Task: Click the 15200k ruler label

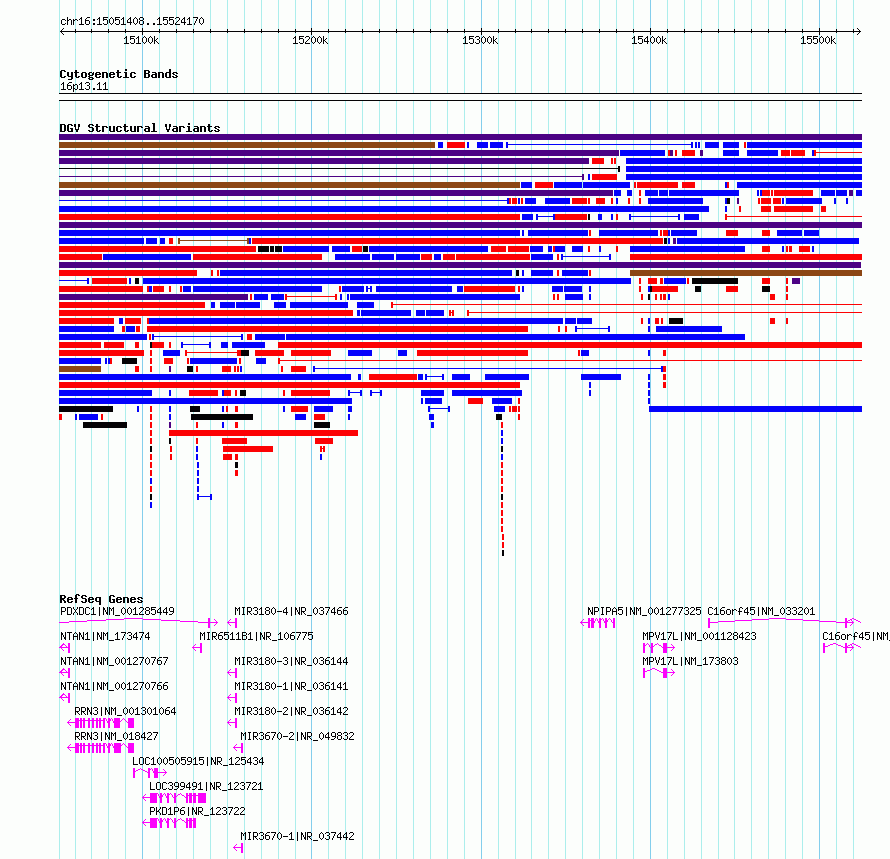Action: pos(310,40)
